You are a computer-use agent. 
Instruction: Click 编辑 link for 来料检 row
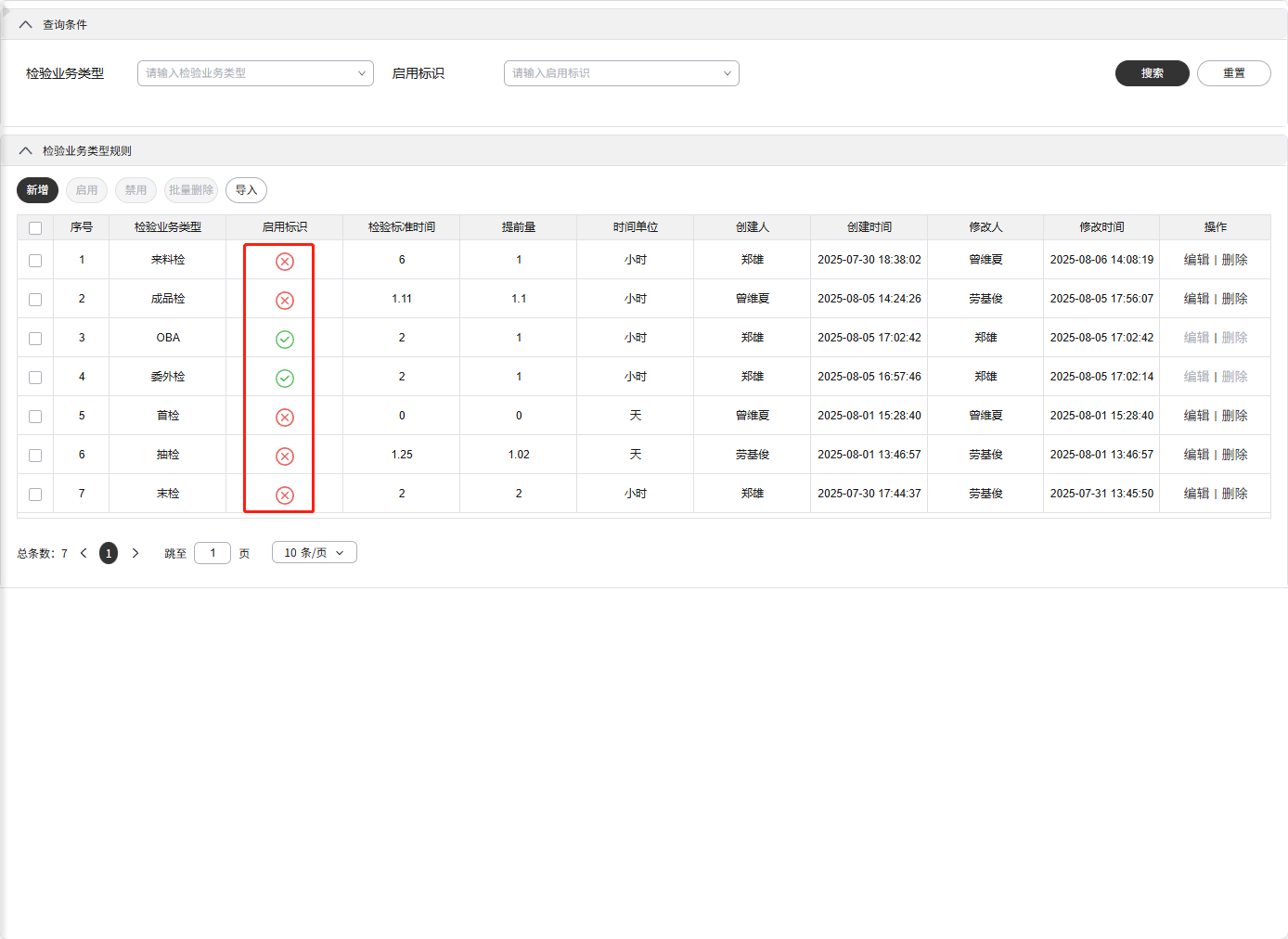point(1196,260)
